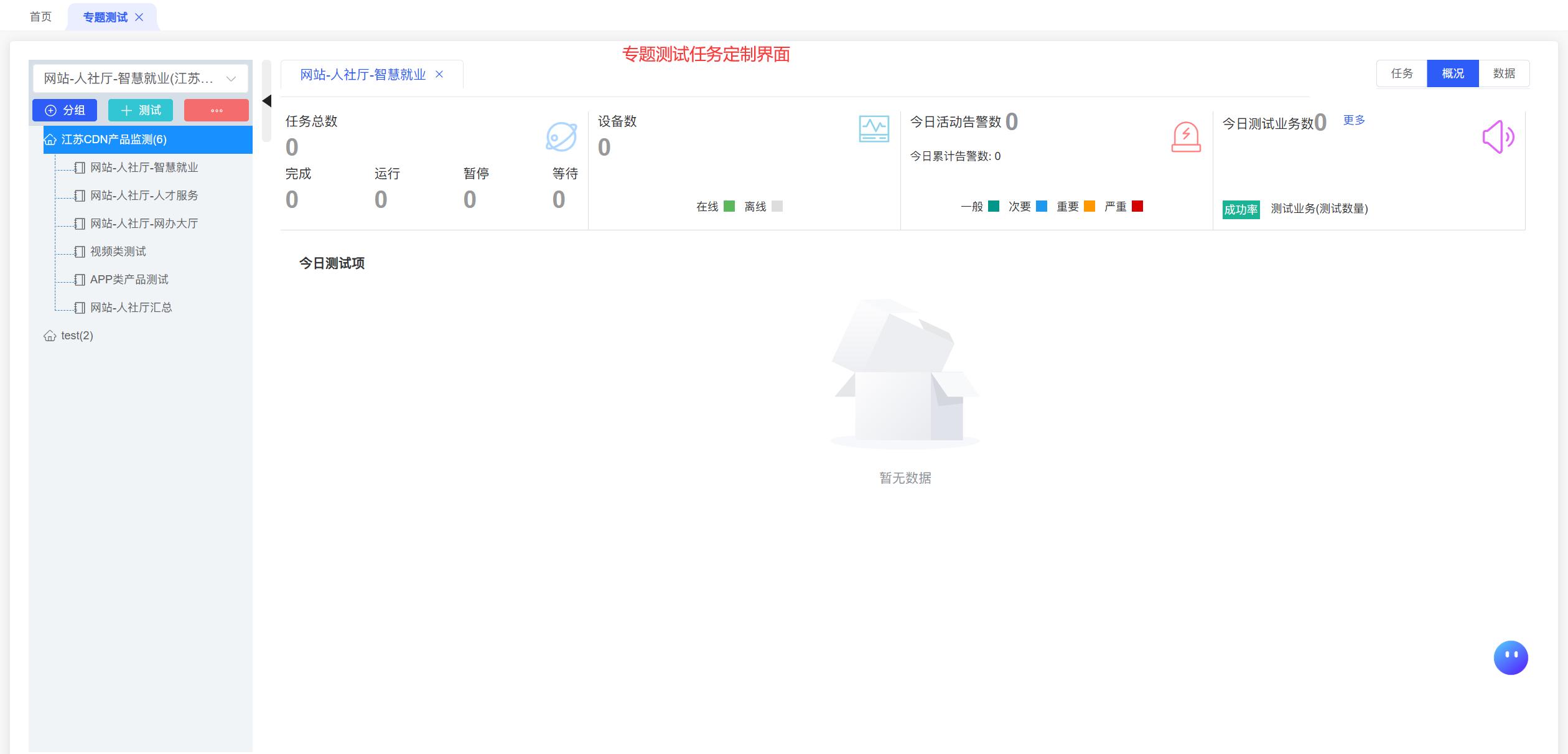This screenshot has width=1568, height=754.
Task: Click the red alarm siren icon
Action: point(1186,137)
